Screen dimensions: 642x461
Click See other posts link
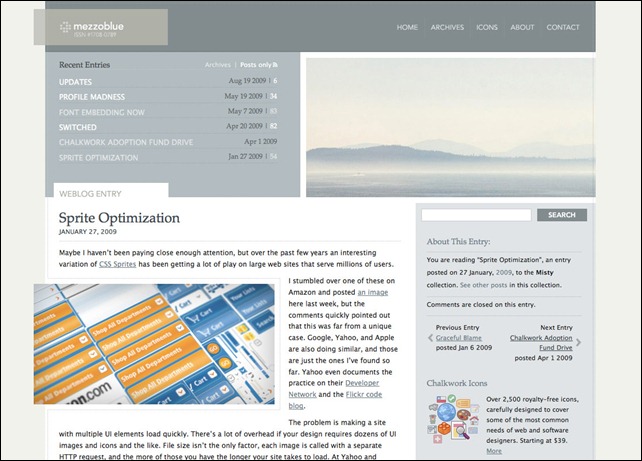point(483,285)
